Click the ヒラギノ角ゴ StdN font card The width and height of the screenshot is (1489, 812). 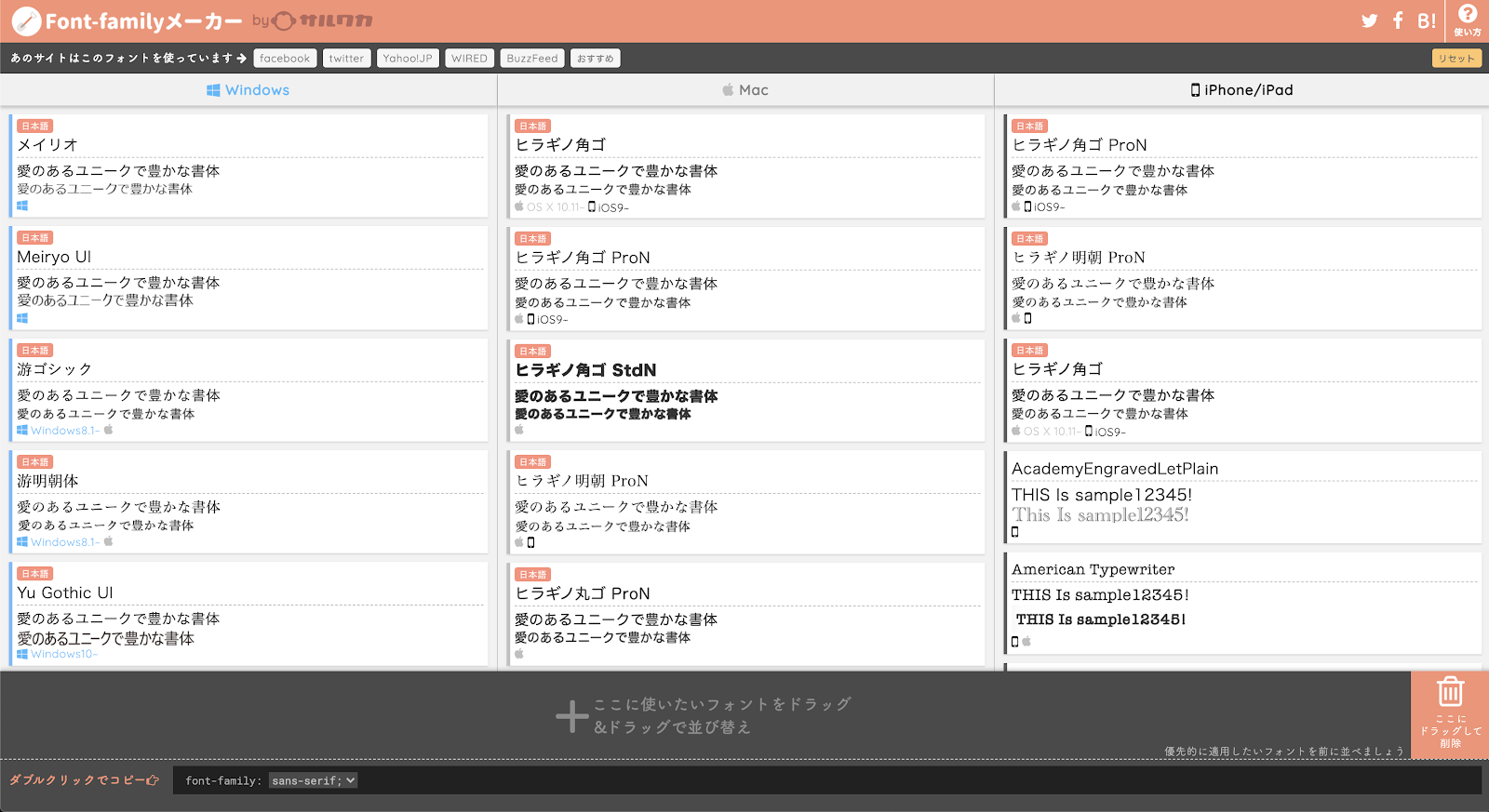point(746,390)
